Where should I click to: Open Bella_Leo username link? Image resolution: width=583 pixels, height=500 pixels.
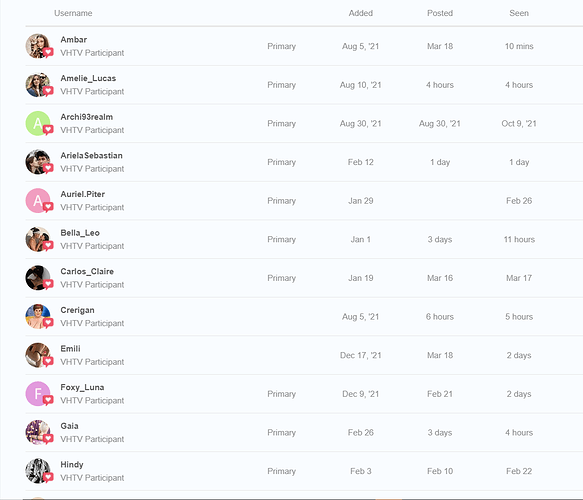tap(80, 233)
